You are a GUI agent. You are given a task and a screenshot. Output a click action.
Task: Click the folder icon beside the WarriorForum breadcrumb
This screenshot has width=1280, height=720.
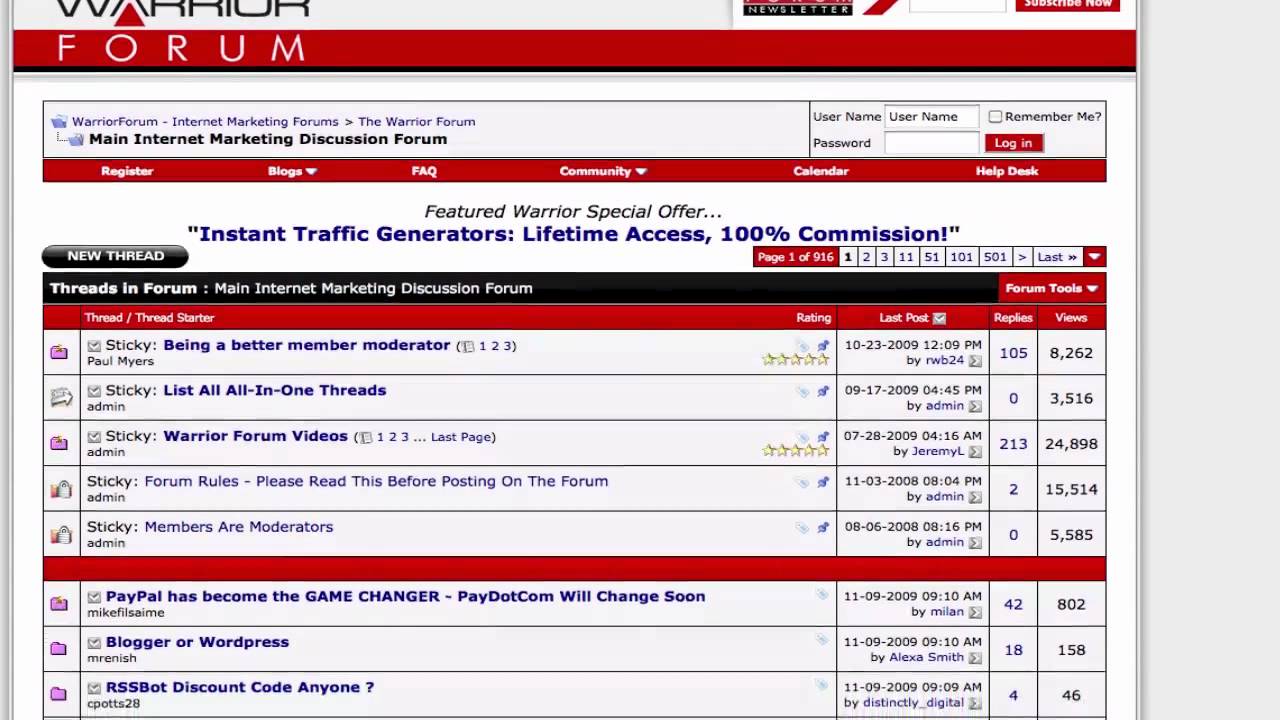pos(59,122)
